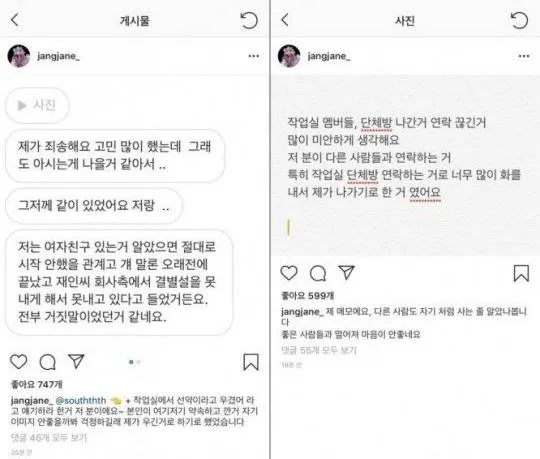Screen dimensions: 540x459
Task: Open three-dot options on right post
Action: pos(524,56)
